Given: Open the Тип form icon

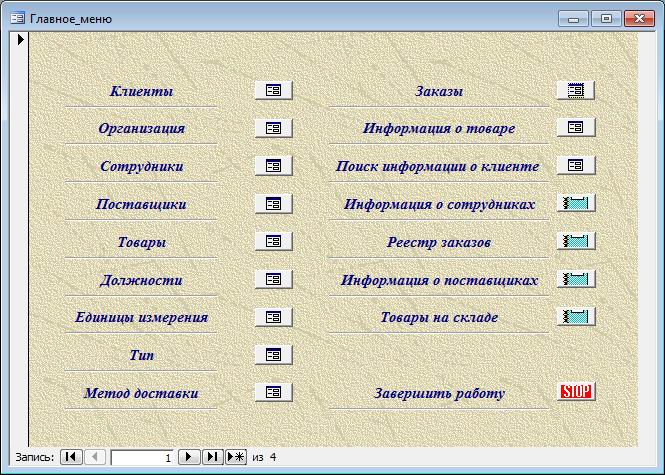Looking at the screenshot, I should [273, 354].
